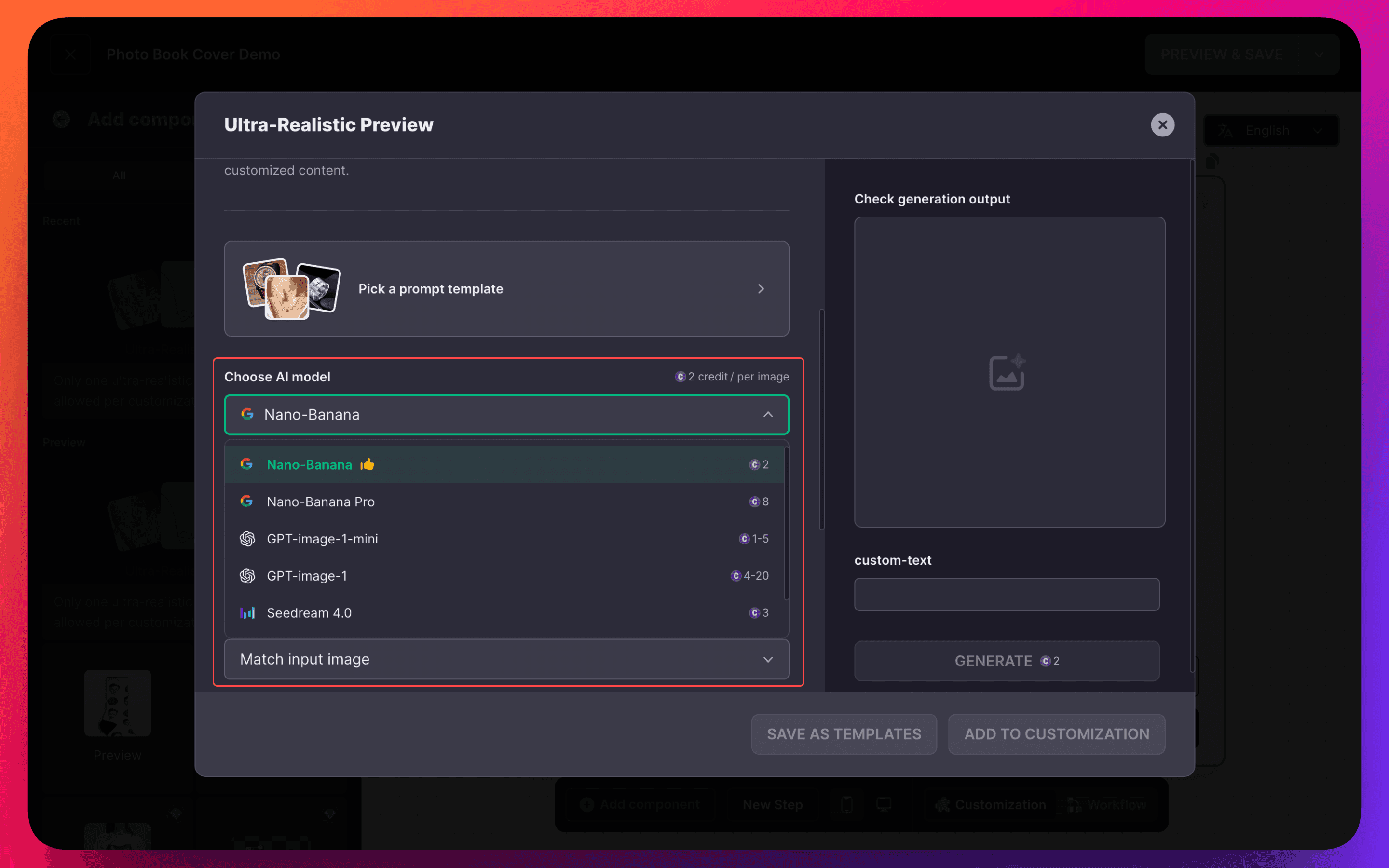Open Pick a prompt template chevron

(x=761, y=288)
